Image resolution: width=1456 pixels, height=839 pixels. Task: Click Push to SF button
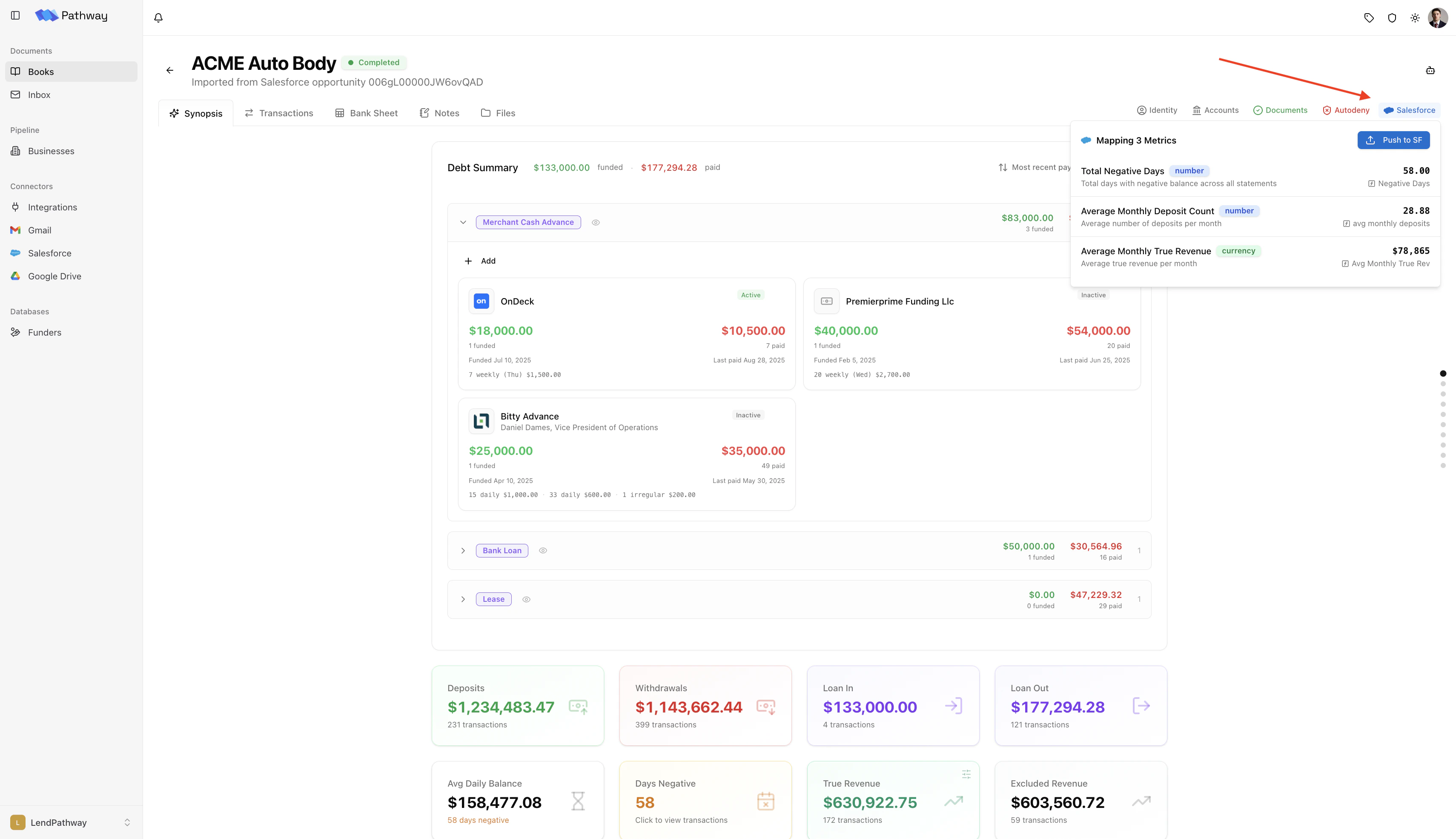point(1393,140)
